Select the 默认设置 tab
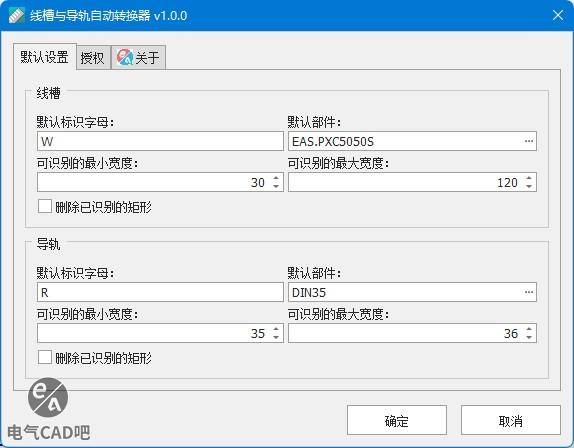The width and height of the screenshot is (574, 448). point(45,57)
